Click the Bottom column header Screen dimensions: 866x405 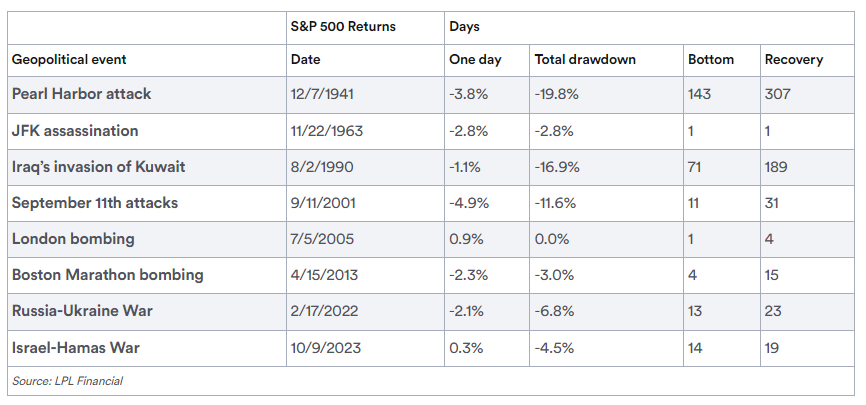coord(710,59)
